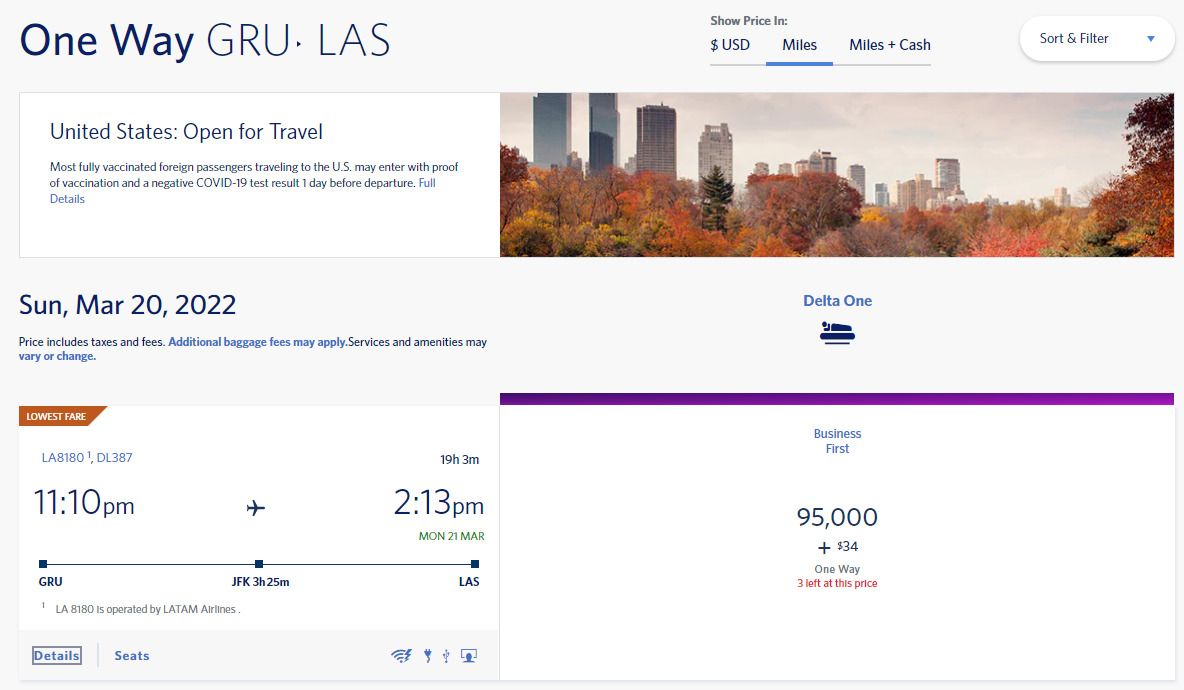Screen dimensions: 1184x690
Task: Open the Seats link
Action: point(131,655)
